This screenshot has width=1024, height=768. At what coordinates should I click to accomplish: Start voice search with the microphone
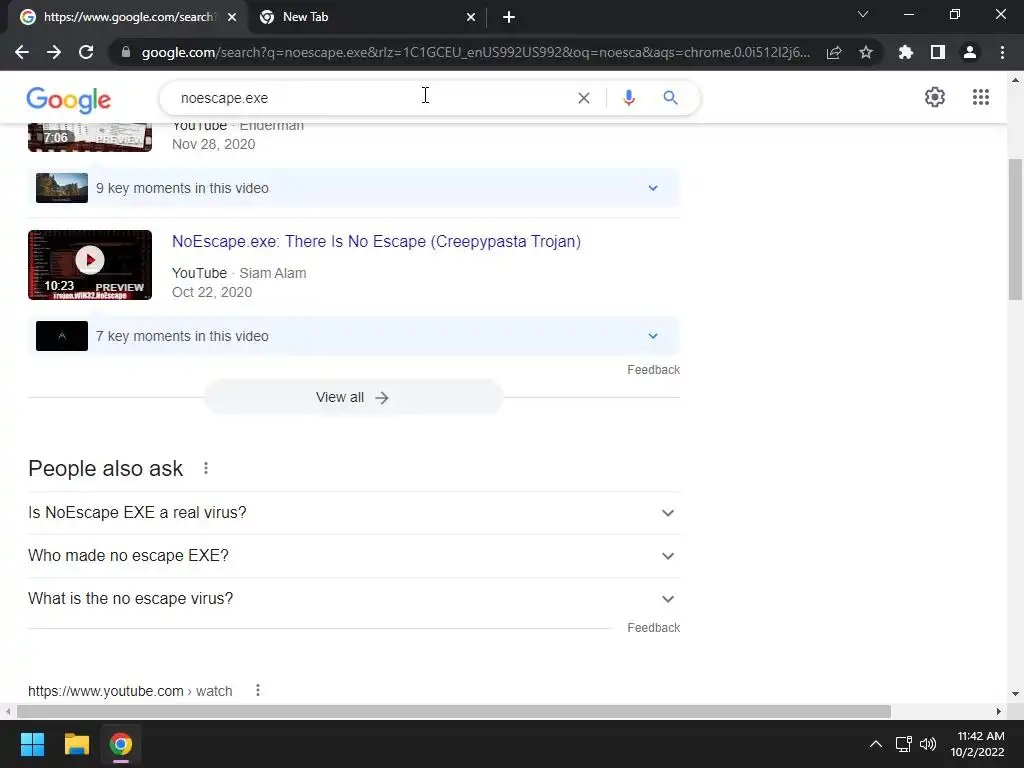(x=629, y=98)
